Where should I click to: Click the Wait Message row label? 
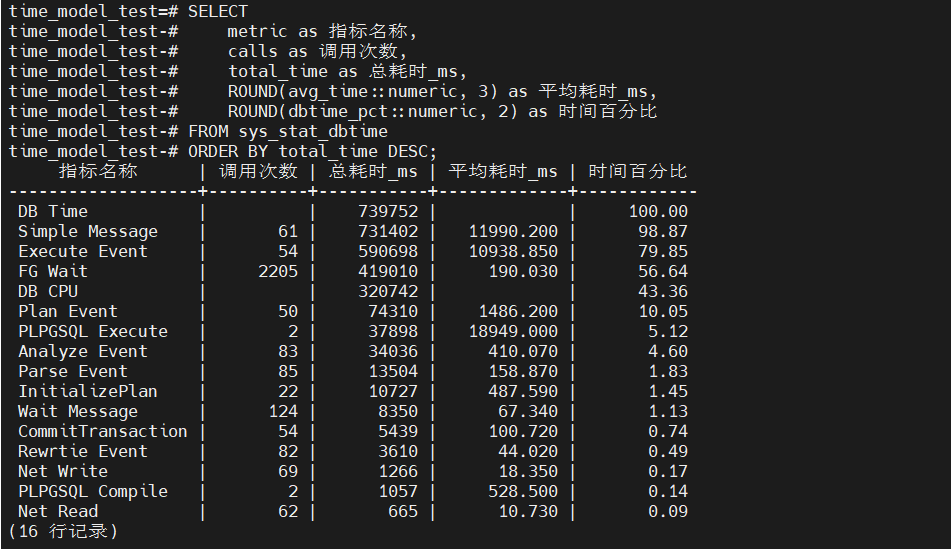77,411
